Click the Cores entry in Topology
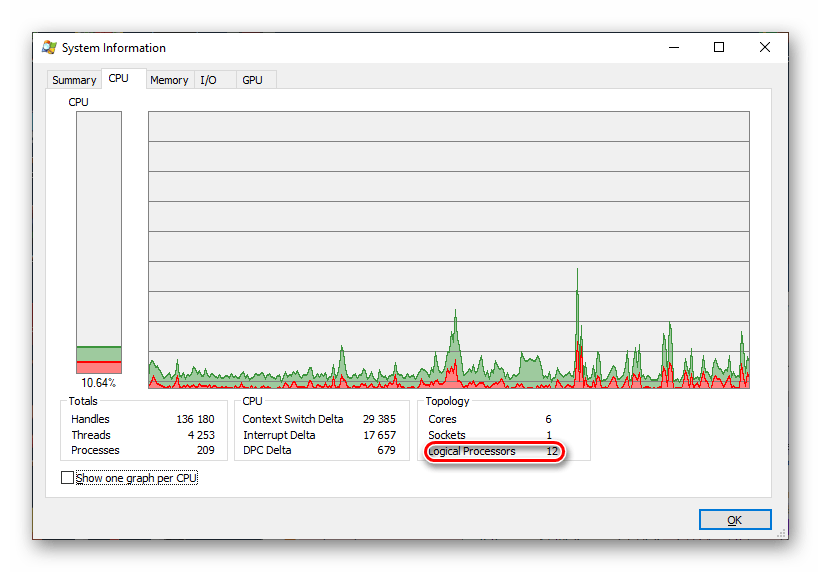Image resolution: width=821 pixels, height=572 pixels. (x=442, y=419)
